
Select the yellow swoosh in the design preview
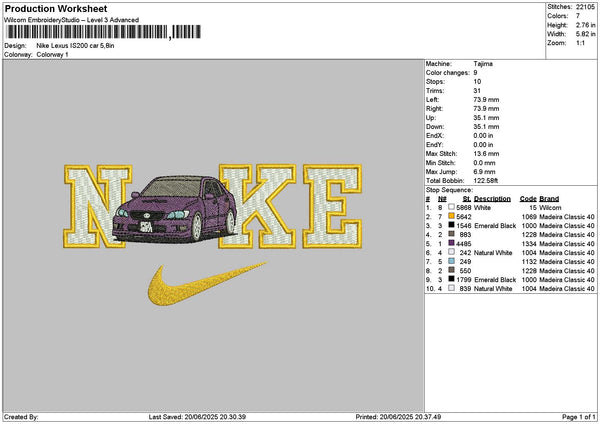(207, 284)
